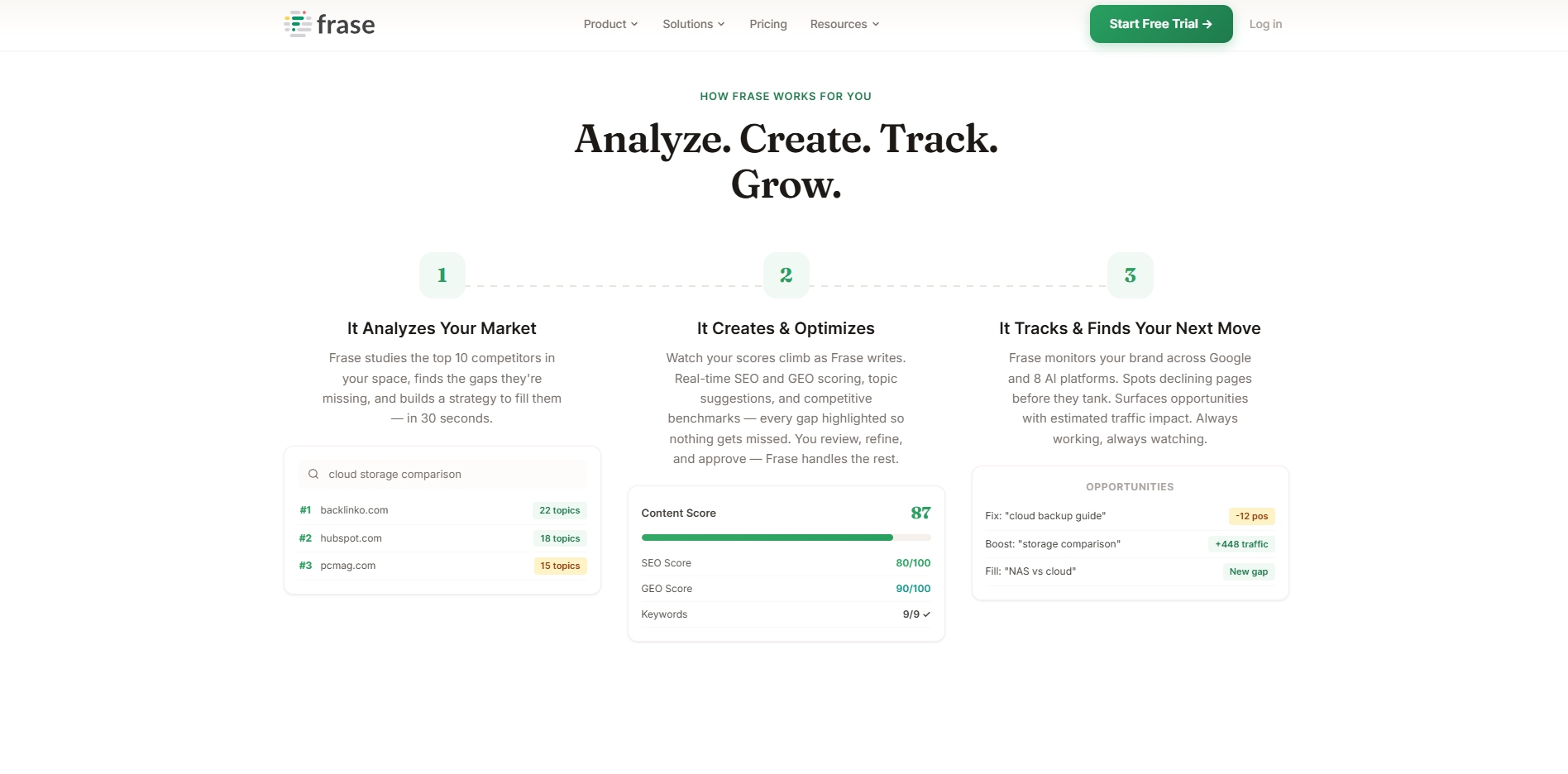The height and width of the screenshot is (774, 1568).
Task: Click the -12 pos badge
Action: pyautogui.click(x=1251, y=516)
